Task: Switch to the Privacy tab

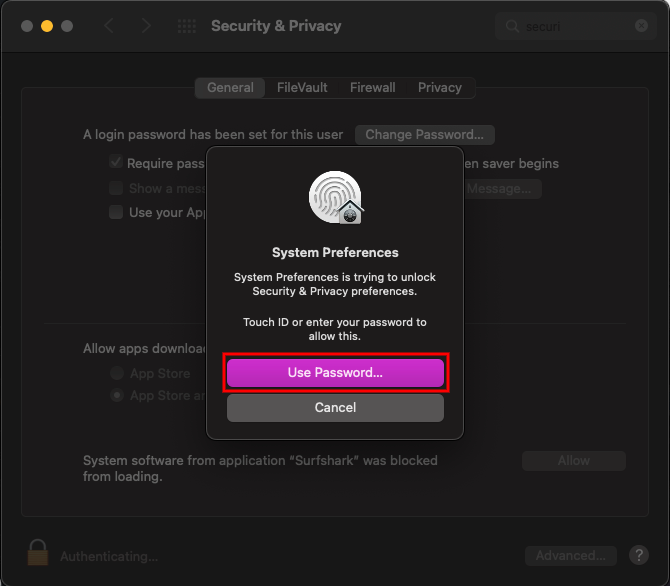Action: coord(440,88)
